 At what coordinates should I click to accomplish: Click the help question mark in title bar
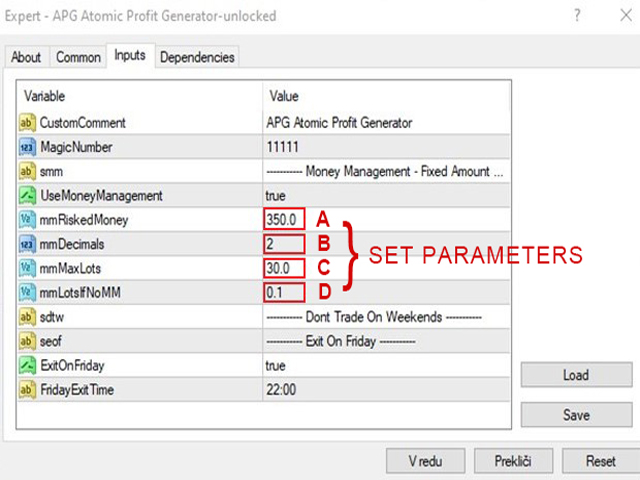pyautogui.click(x=577, y=16)
